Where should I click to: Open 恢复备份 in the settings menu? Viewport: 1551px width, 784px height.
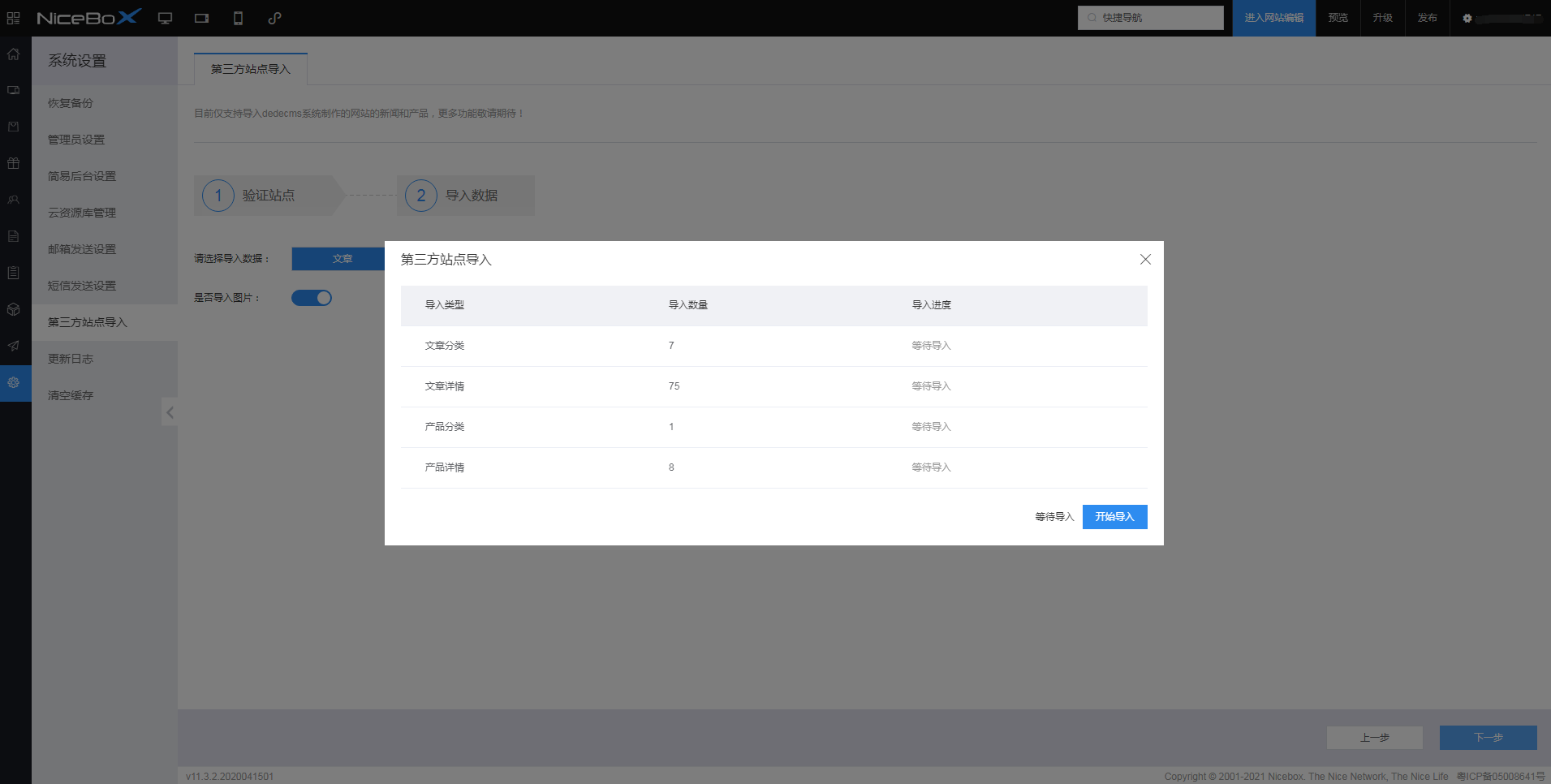point(105,103)
